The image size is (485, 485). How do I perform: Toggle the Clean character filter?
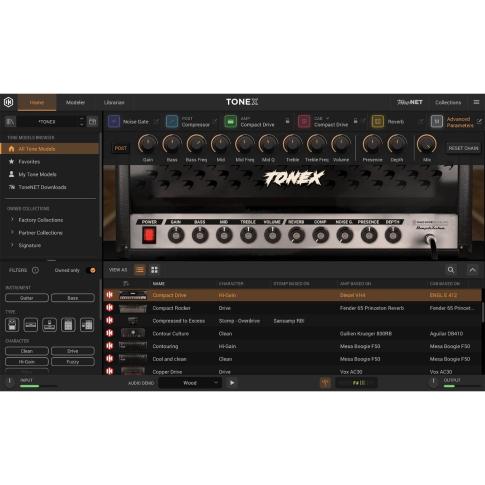click(27, 351)
